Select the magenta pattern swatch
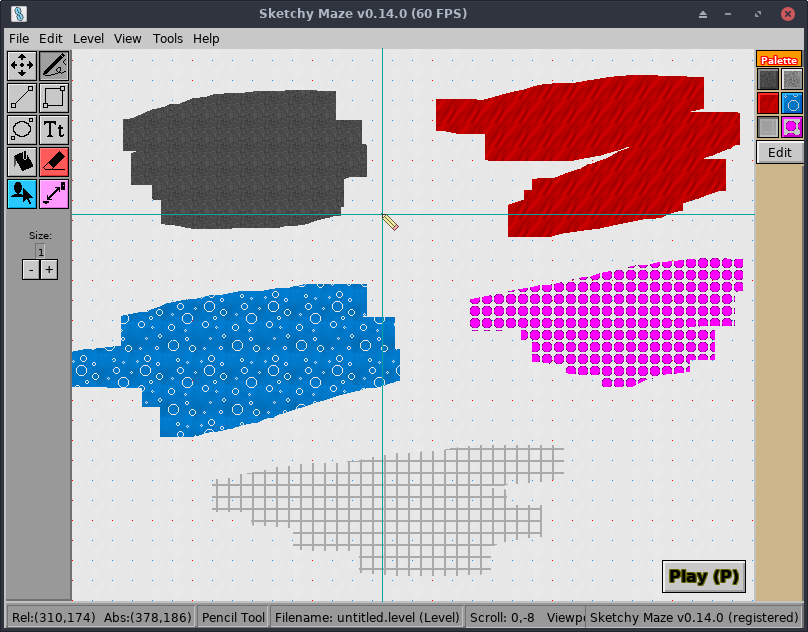 pyautogui.click(x=791, y=127)
